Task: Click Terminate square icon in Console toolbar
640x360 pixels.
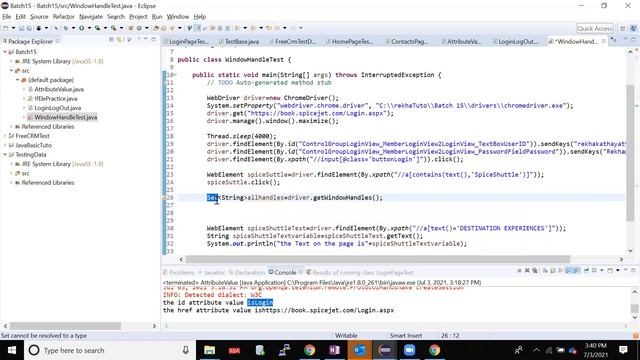Action: coord(519,270)
